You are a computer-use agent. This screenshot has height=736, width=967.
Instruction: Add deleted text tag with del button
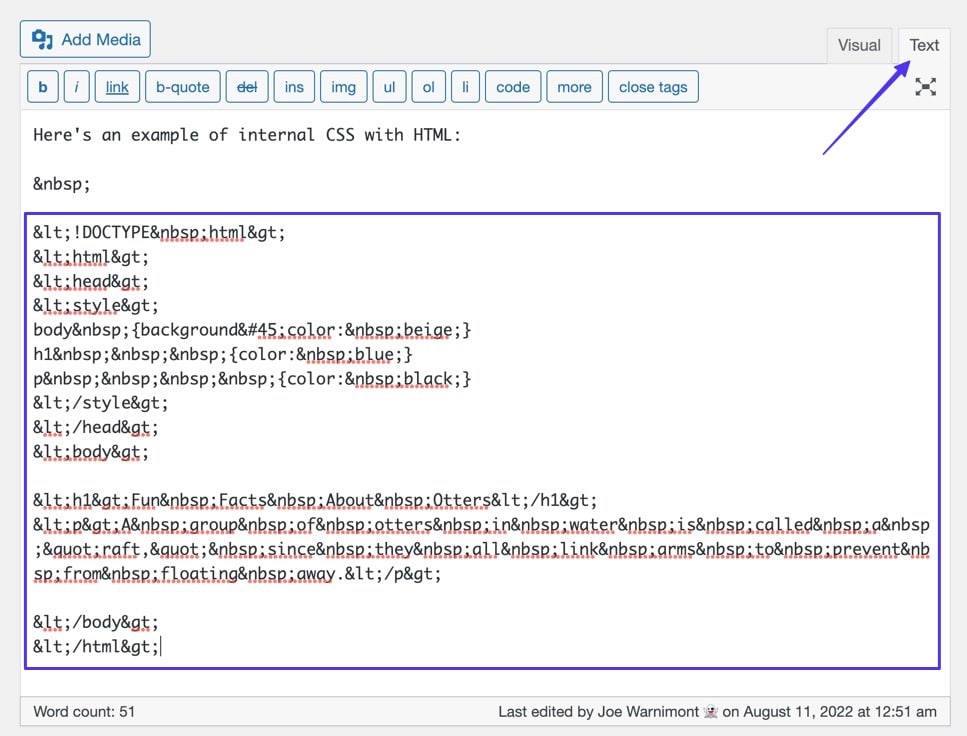coord(246,87)
